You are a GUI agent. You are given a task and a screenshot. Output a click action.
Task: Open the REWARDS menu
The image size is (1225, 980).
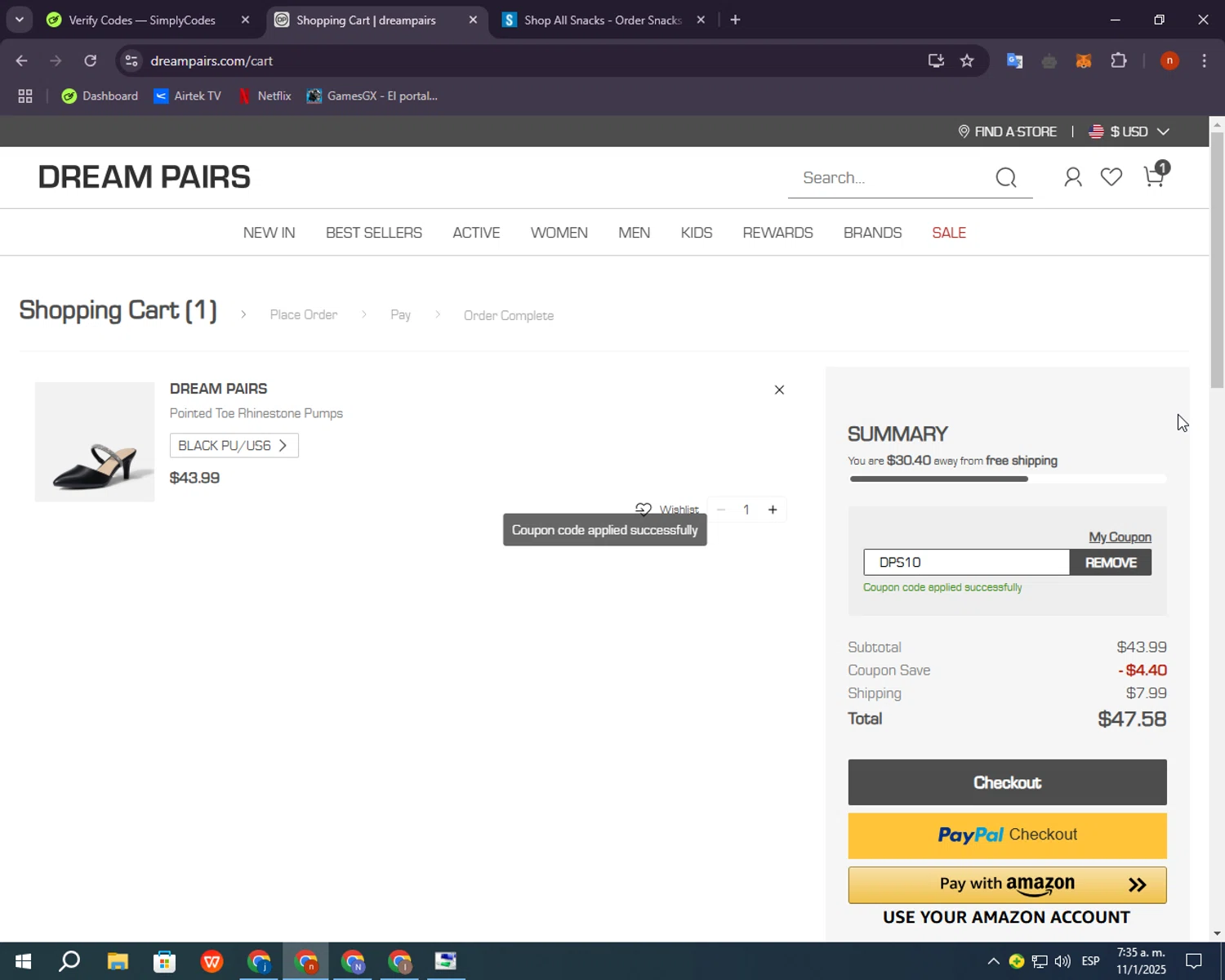click(x=777, y=233)
